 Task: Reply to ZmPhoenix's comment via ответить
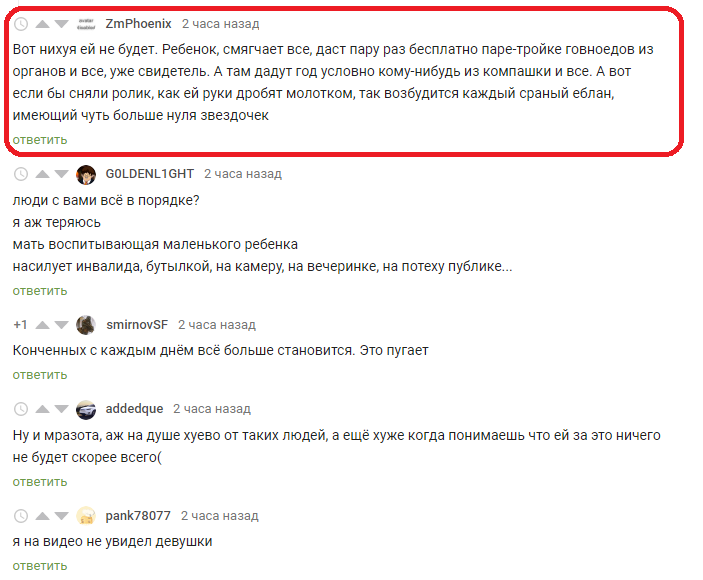click(40, 140)
